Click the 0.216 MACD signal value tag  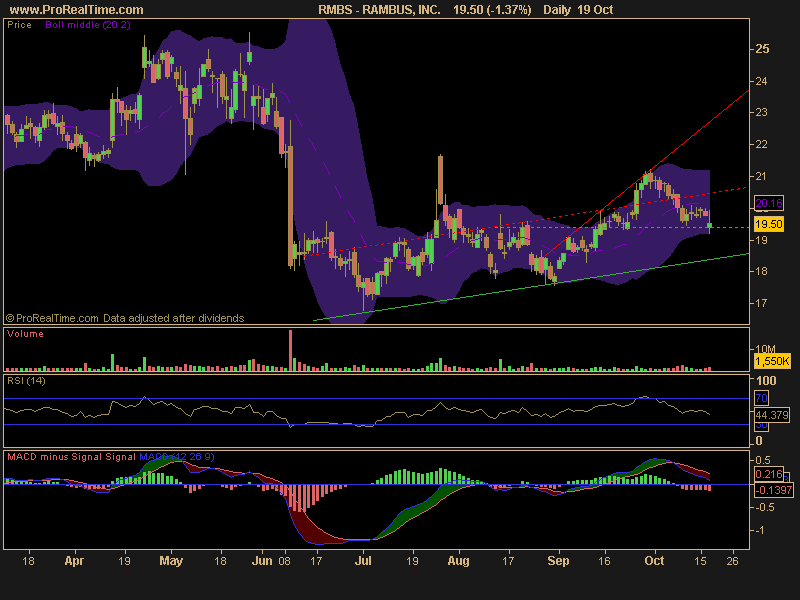pos(769,474)
